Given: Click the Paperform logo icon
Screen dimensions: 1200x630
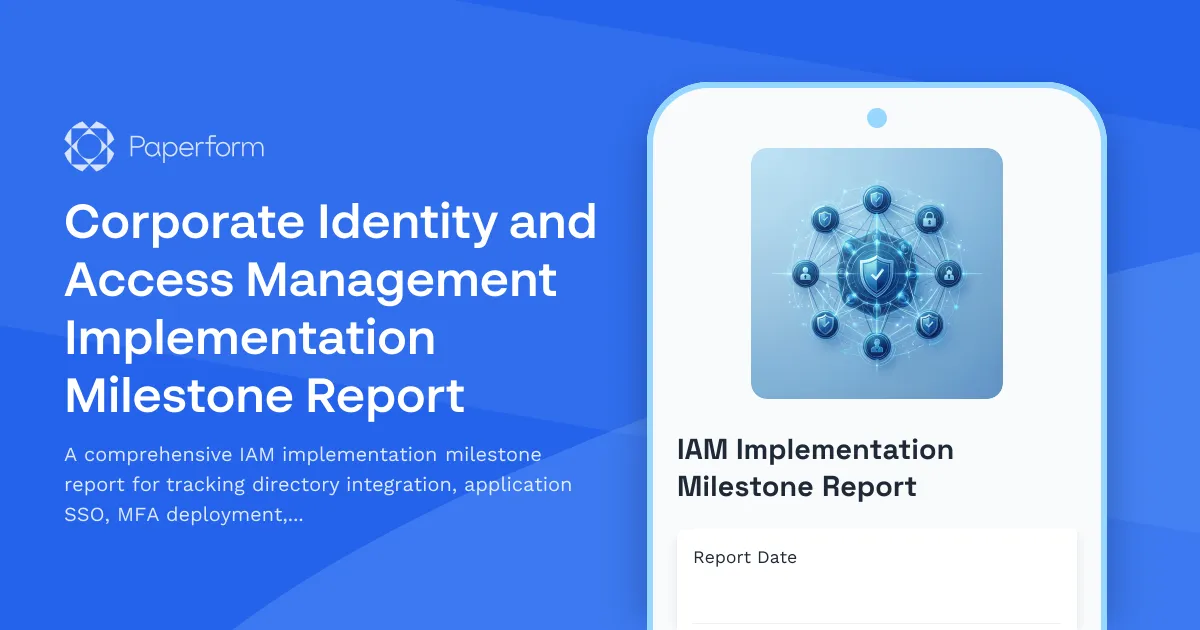Looking at the screenshot, I should click(x=89, y=146).
